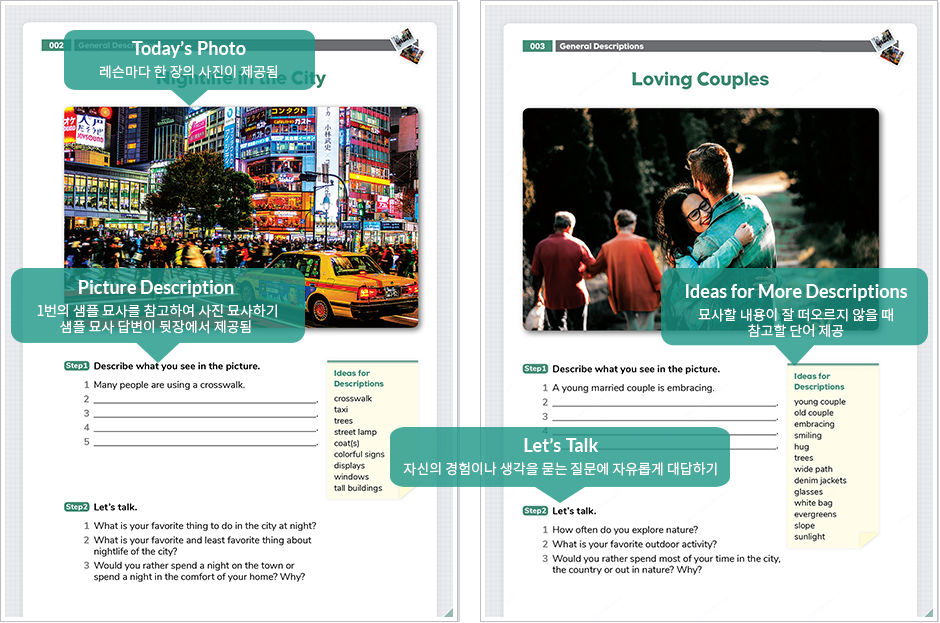Click the Step1 badge on the right page
Screen dimensions: 940x623
point(536,369)
